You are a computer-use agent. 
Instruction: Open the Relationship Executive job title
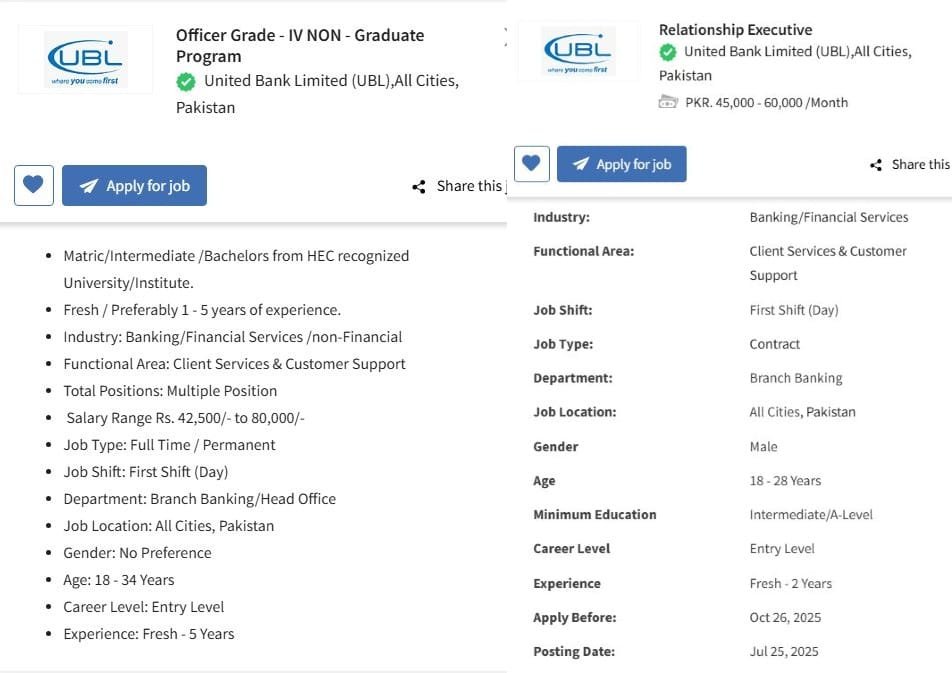(735, 30)
